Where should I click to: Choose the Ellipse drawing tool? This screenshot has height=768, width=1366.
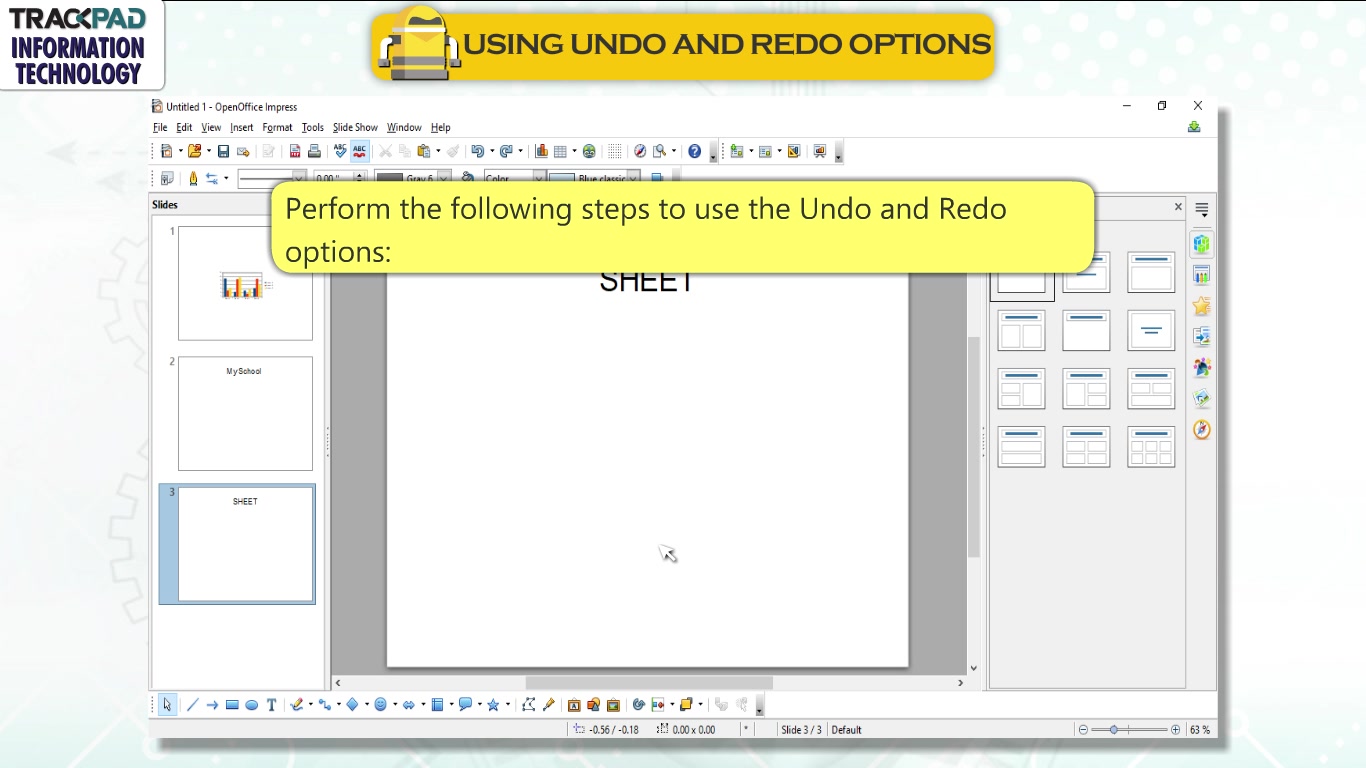tap(252, 705)
